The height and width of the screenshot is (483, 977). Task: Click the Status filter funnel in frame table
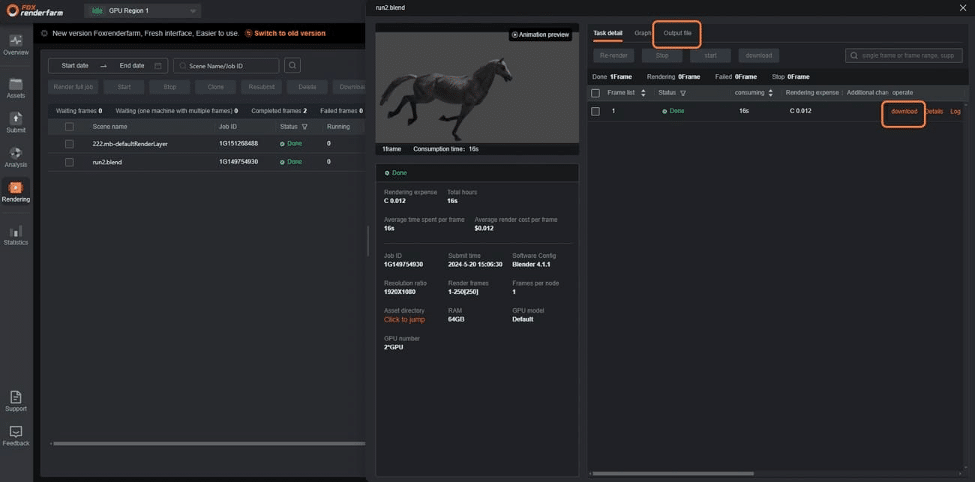(x=683, y=93)
